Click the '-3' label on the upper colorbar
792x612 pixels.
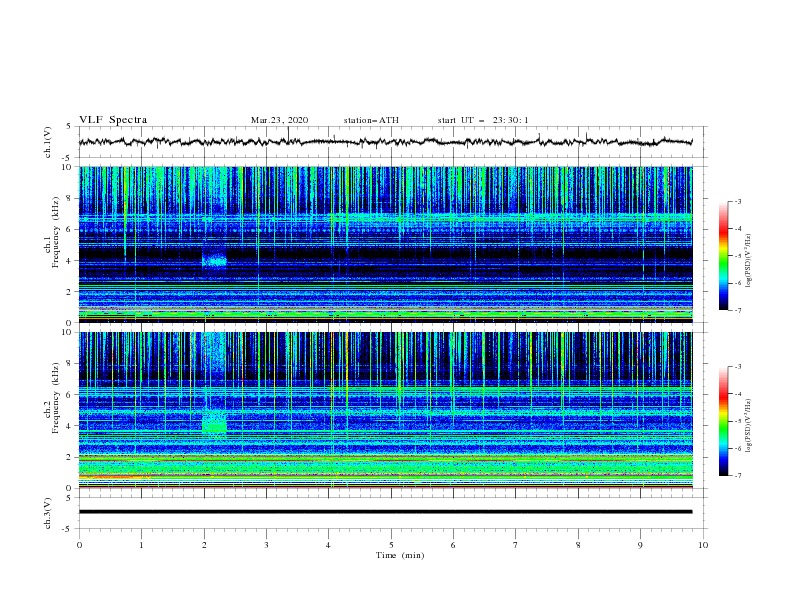click(737, 201)
